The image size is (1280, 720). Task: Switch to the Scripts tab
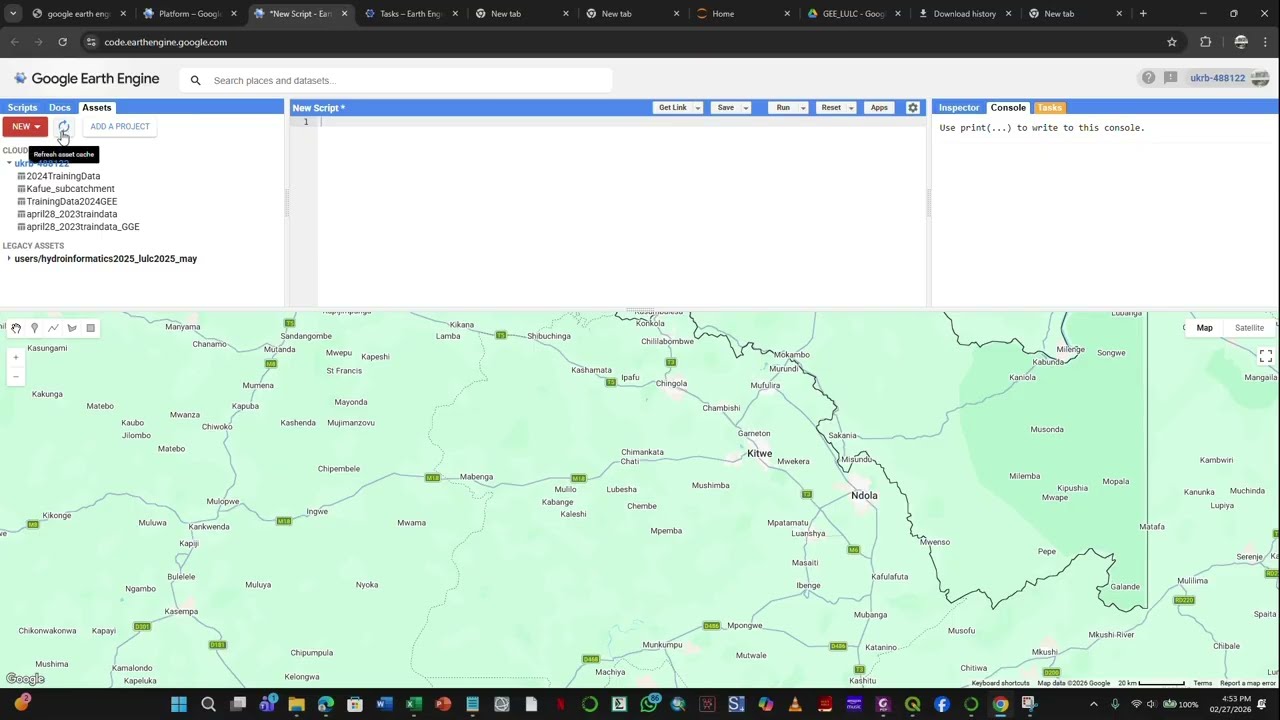pos(22,108)
